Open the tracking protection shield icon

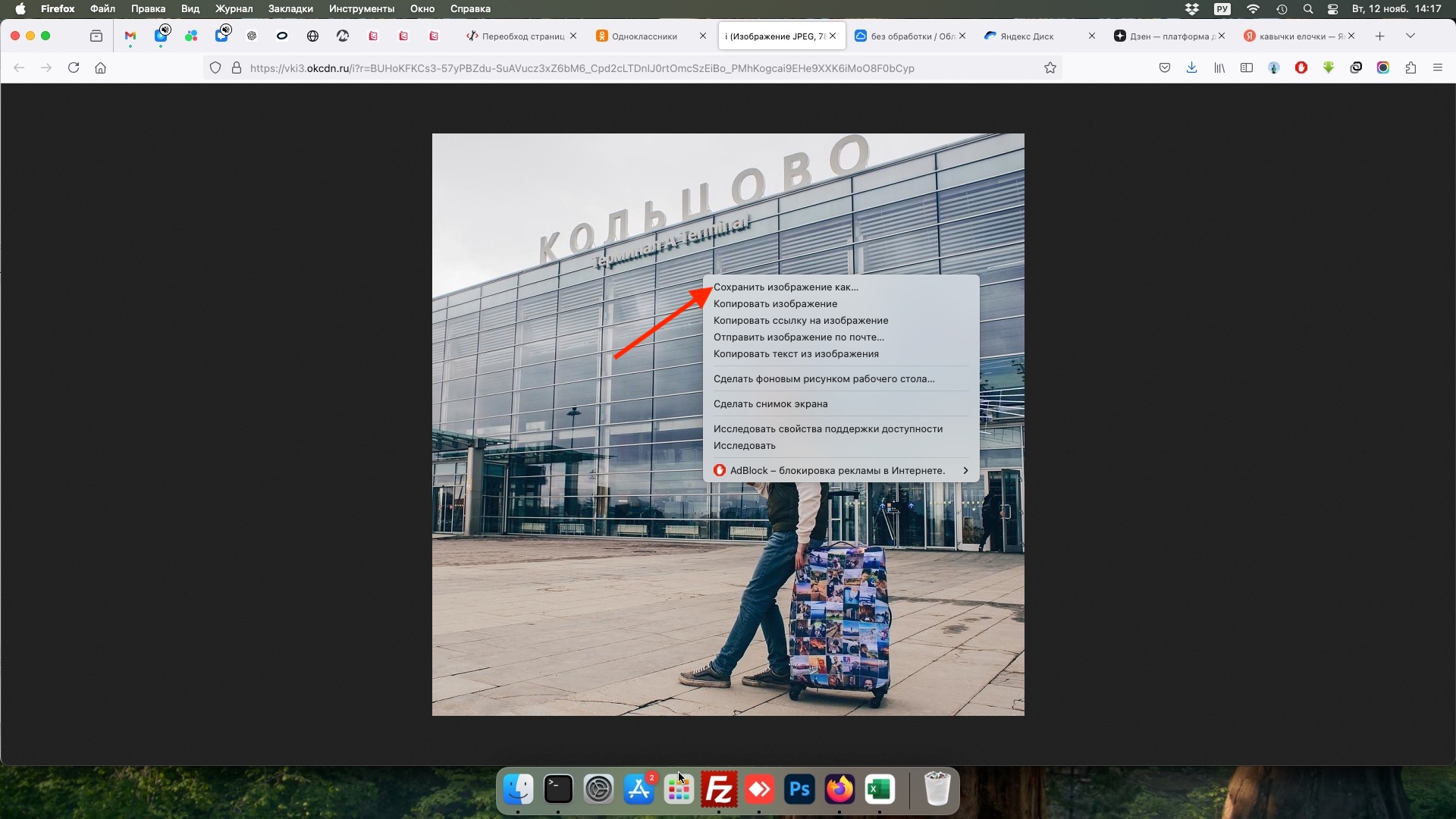(215, 67)
